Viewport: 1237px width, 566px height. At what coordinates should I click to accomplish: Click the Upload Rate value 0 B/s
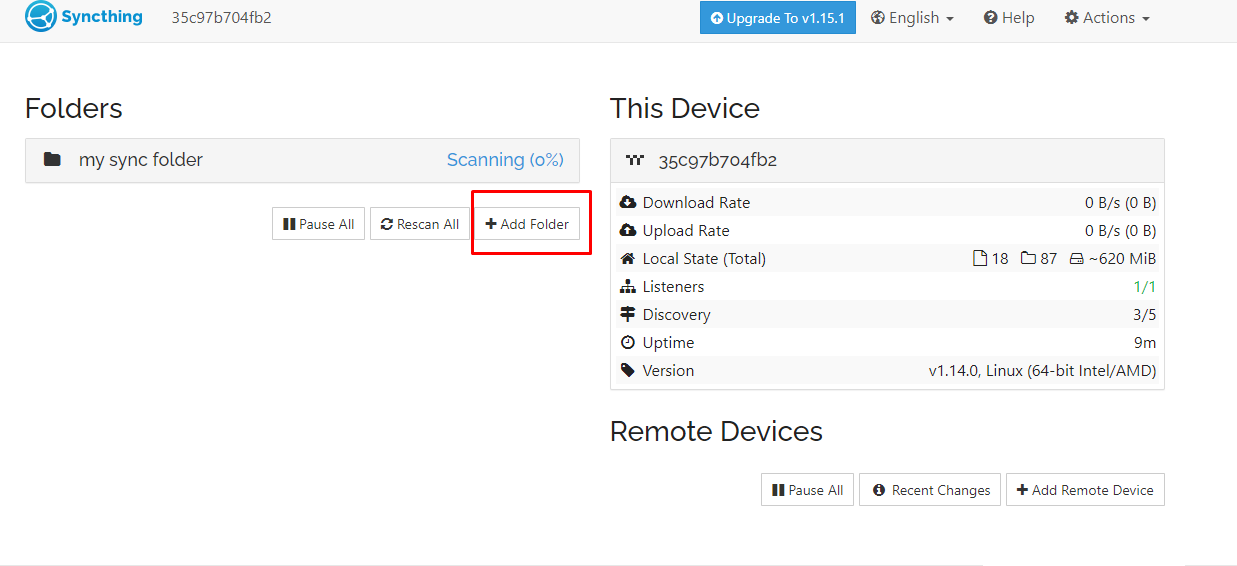(x=1121, y=230)
